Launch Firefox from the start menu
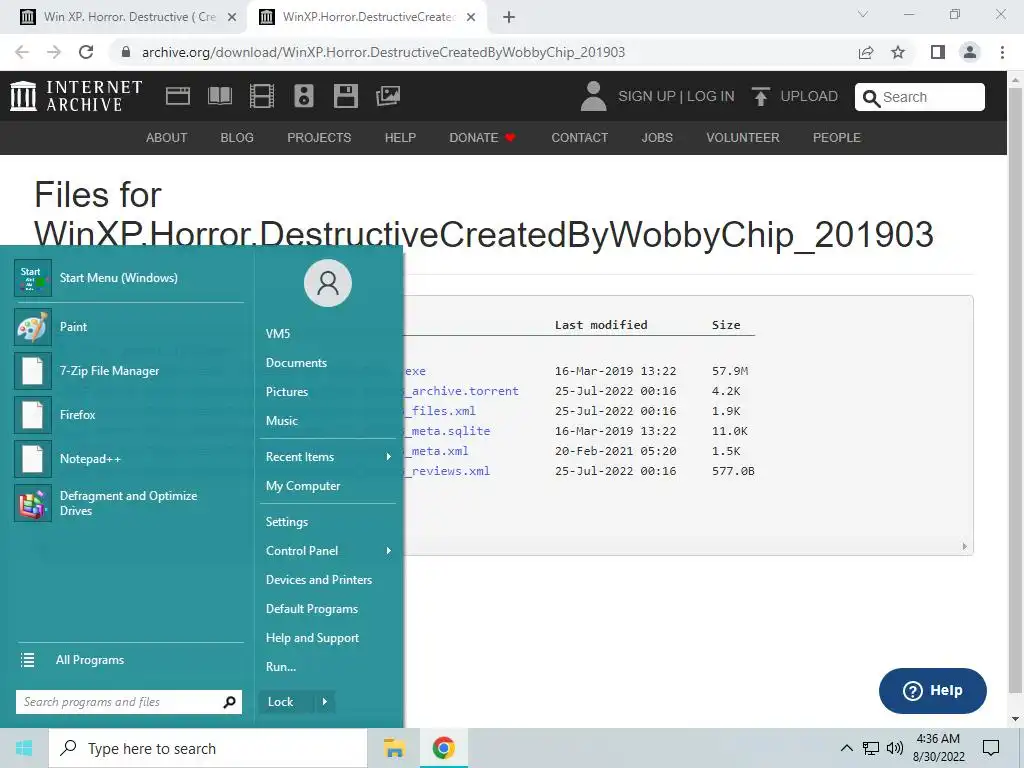The width and height of the screenshot is (1024, 768). click(x=129, y=415)
